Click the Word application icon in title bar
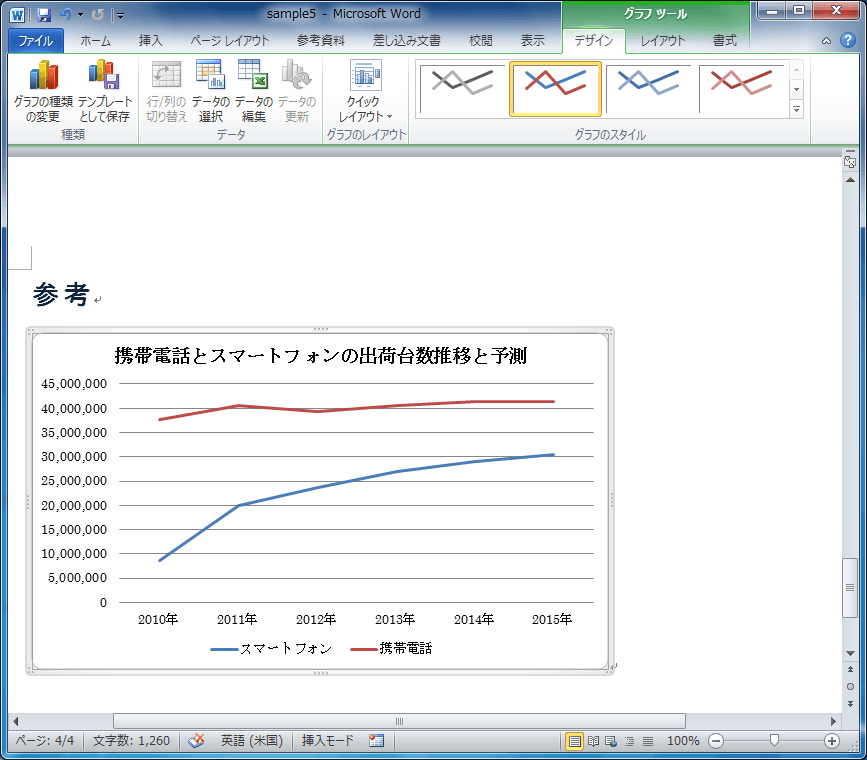This screenshot has width=867, height=760. (x=17, y=15)
